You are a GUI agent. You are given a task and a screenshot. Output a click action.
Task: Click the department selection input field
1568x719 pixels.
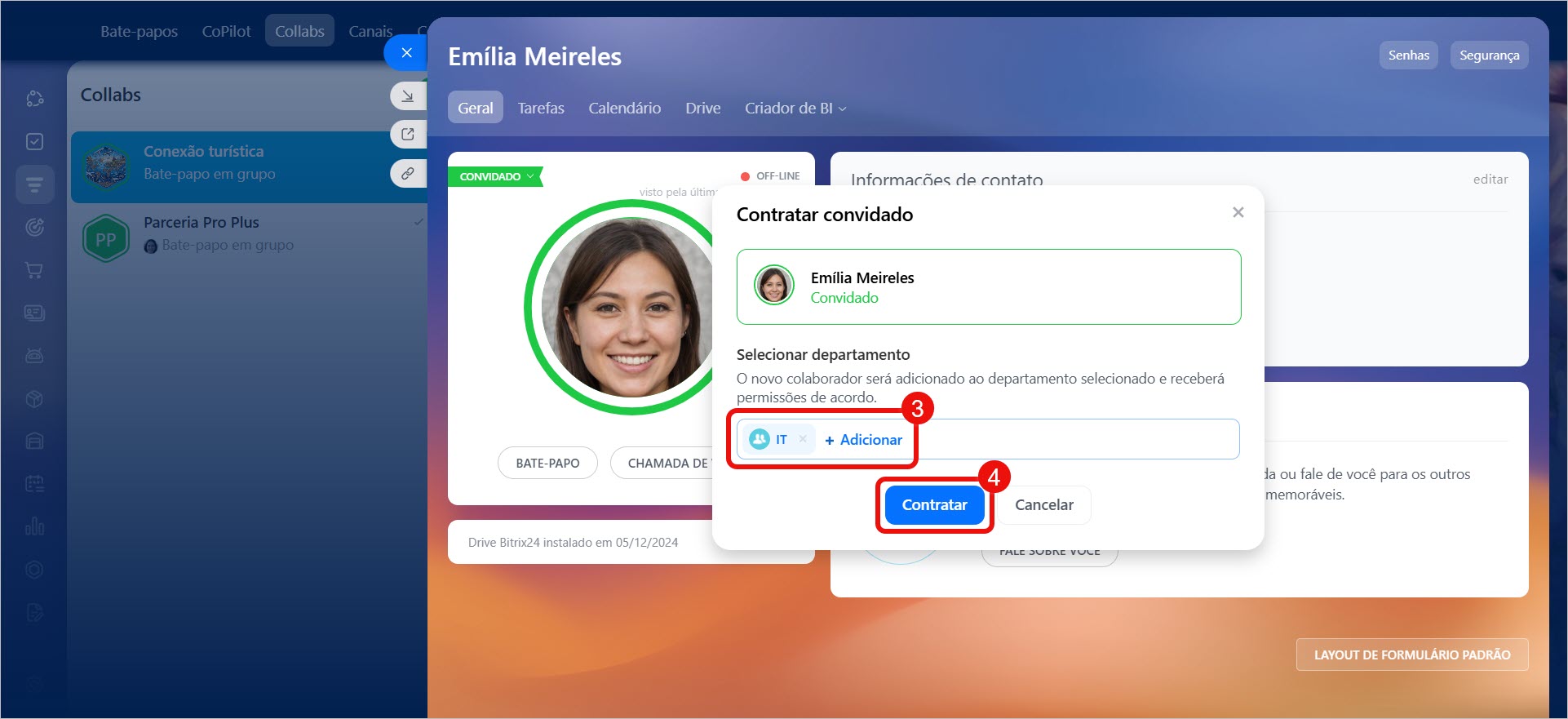(x=988, y=439)
